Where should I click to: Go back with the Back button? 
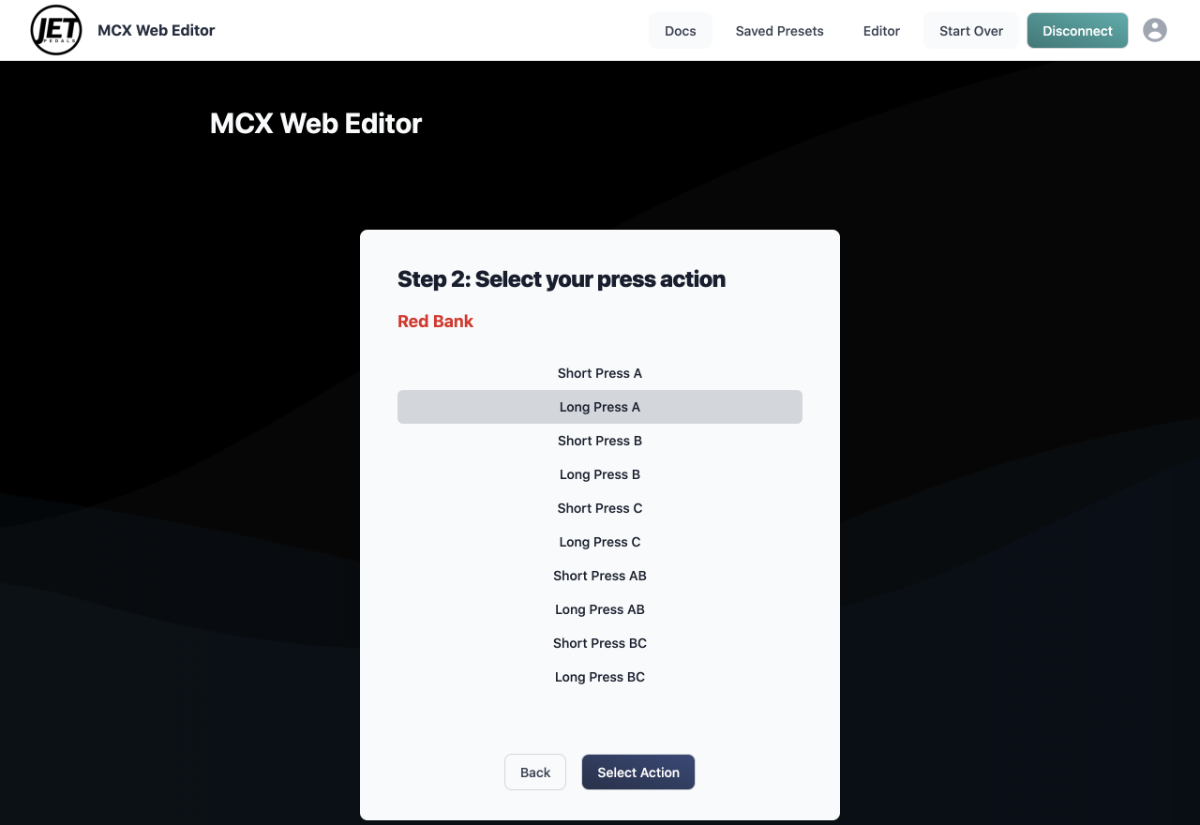point(535,772)
